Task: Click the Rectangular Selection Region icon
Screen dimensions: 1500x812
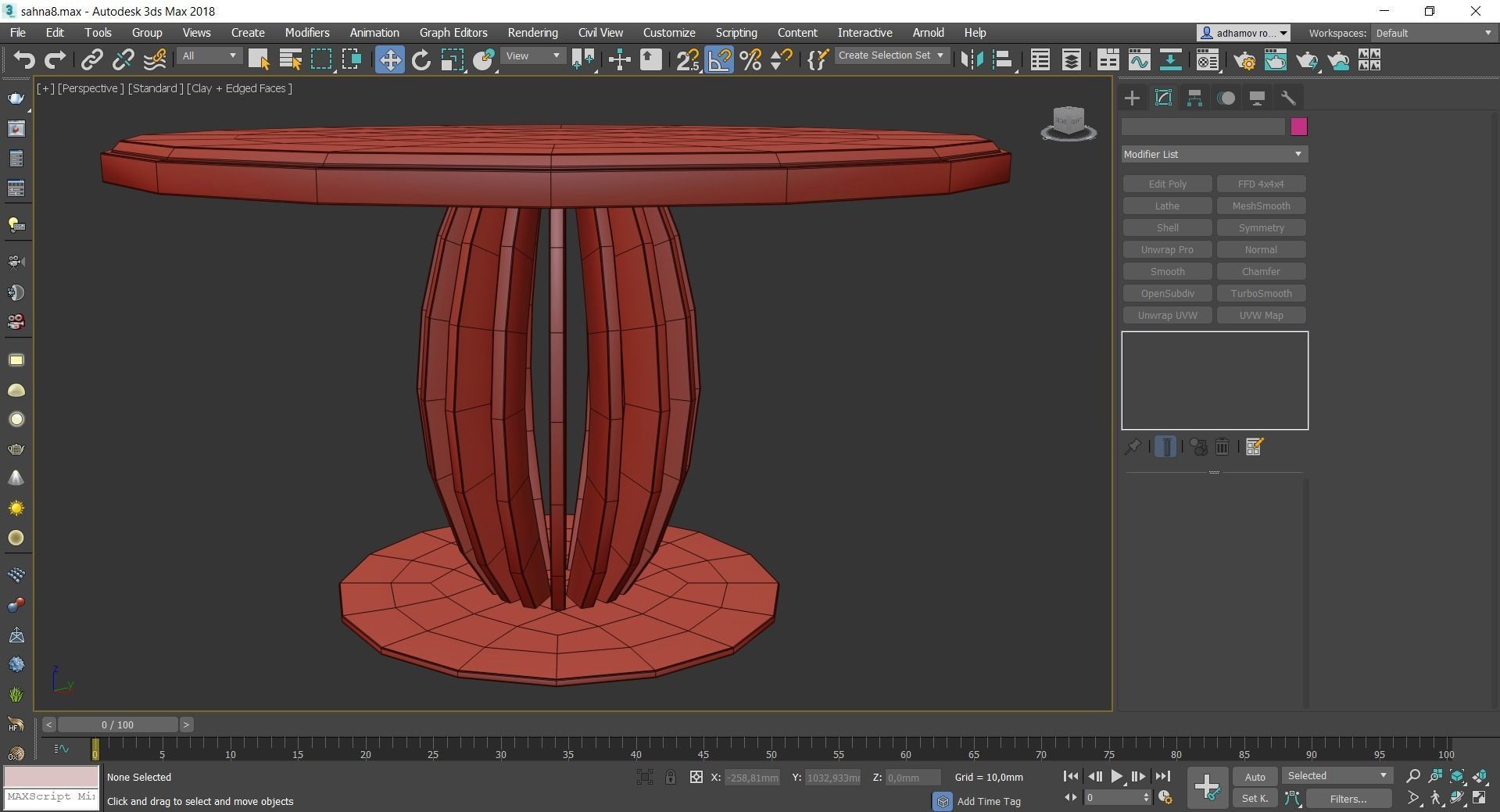Action: (321, 59)
